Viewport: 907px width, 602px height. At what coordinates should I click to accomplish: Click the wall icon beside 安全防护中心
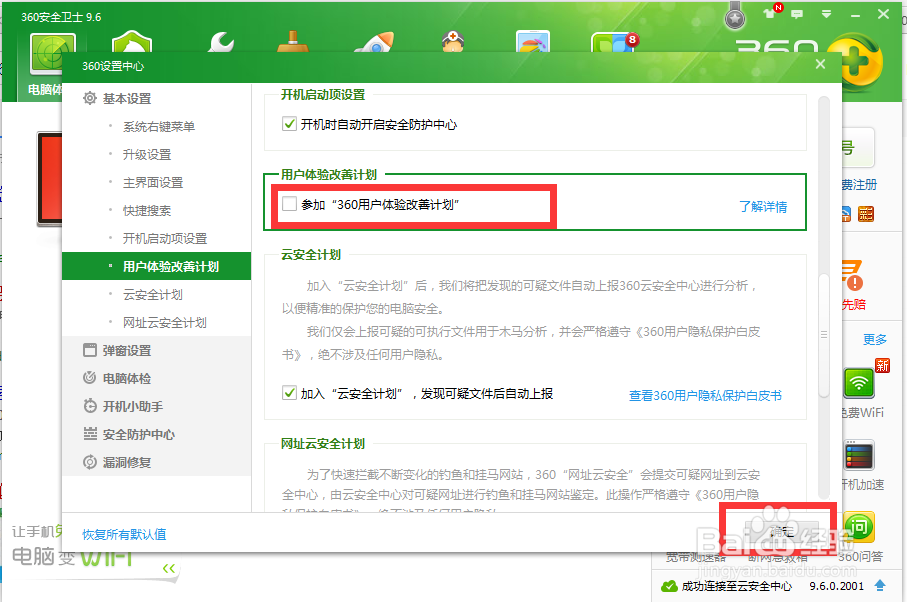90,434
